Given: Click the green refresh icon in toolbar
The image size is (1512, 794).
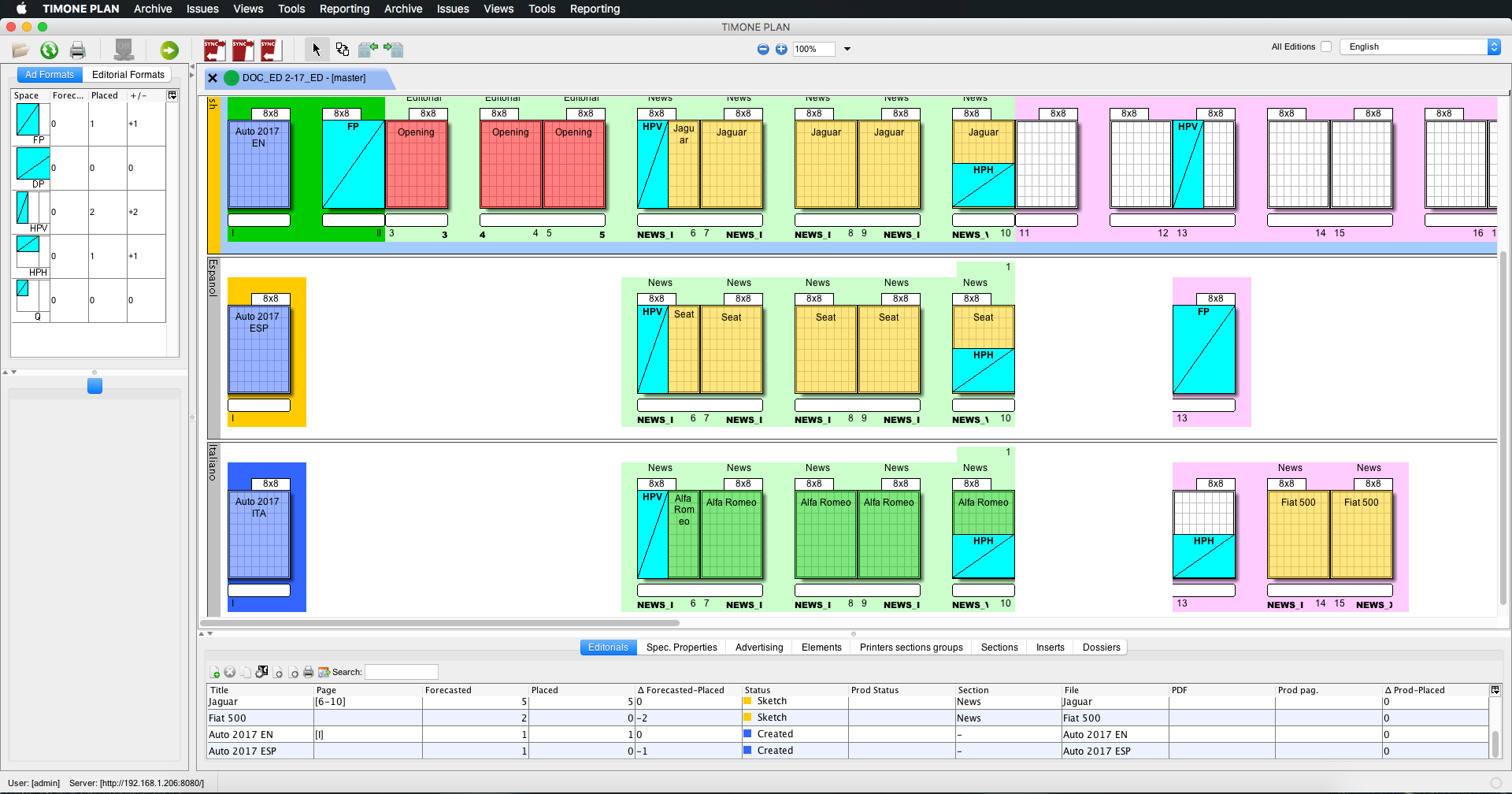Looking at the screenshot, I should [x=50, y=50].
